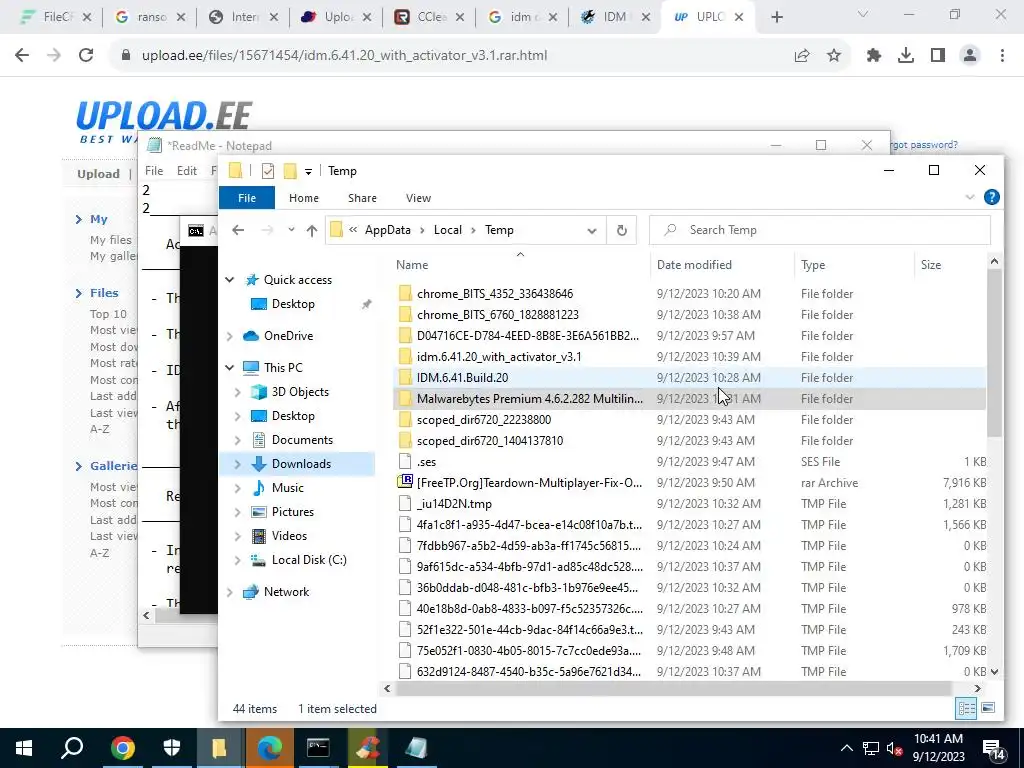Expand the OneDrive tree node
Screen dimensions: 1024x768
[229, 336]
